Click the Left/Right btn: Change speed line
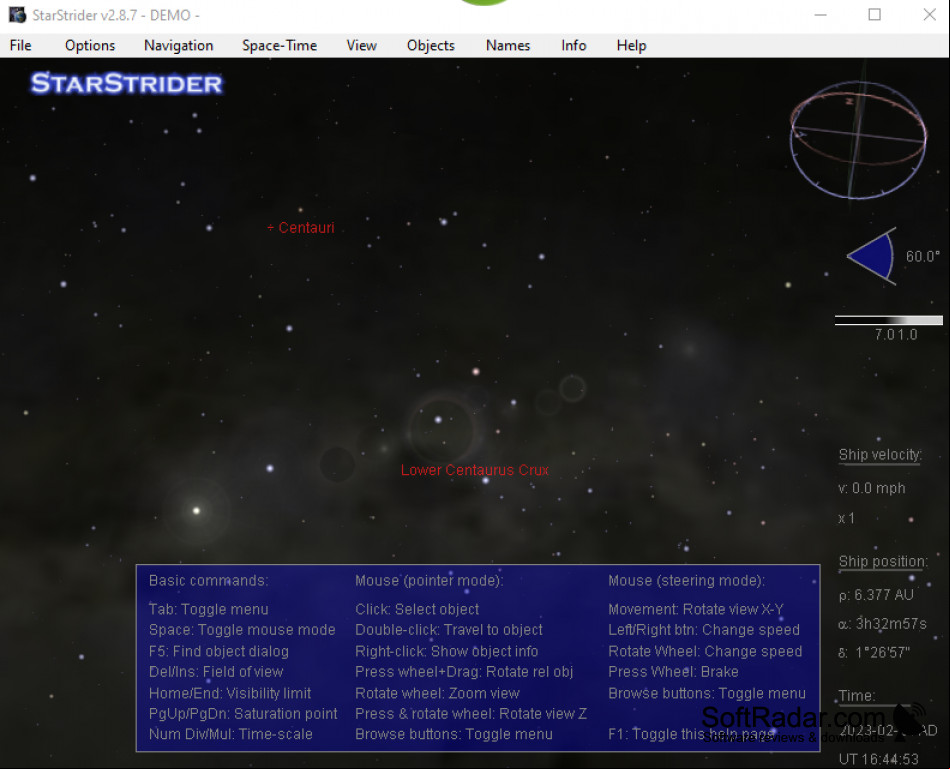The width and height of the screenshot is (950, 769). pyautogui.click(x=704, y=630)
